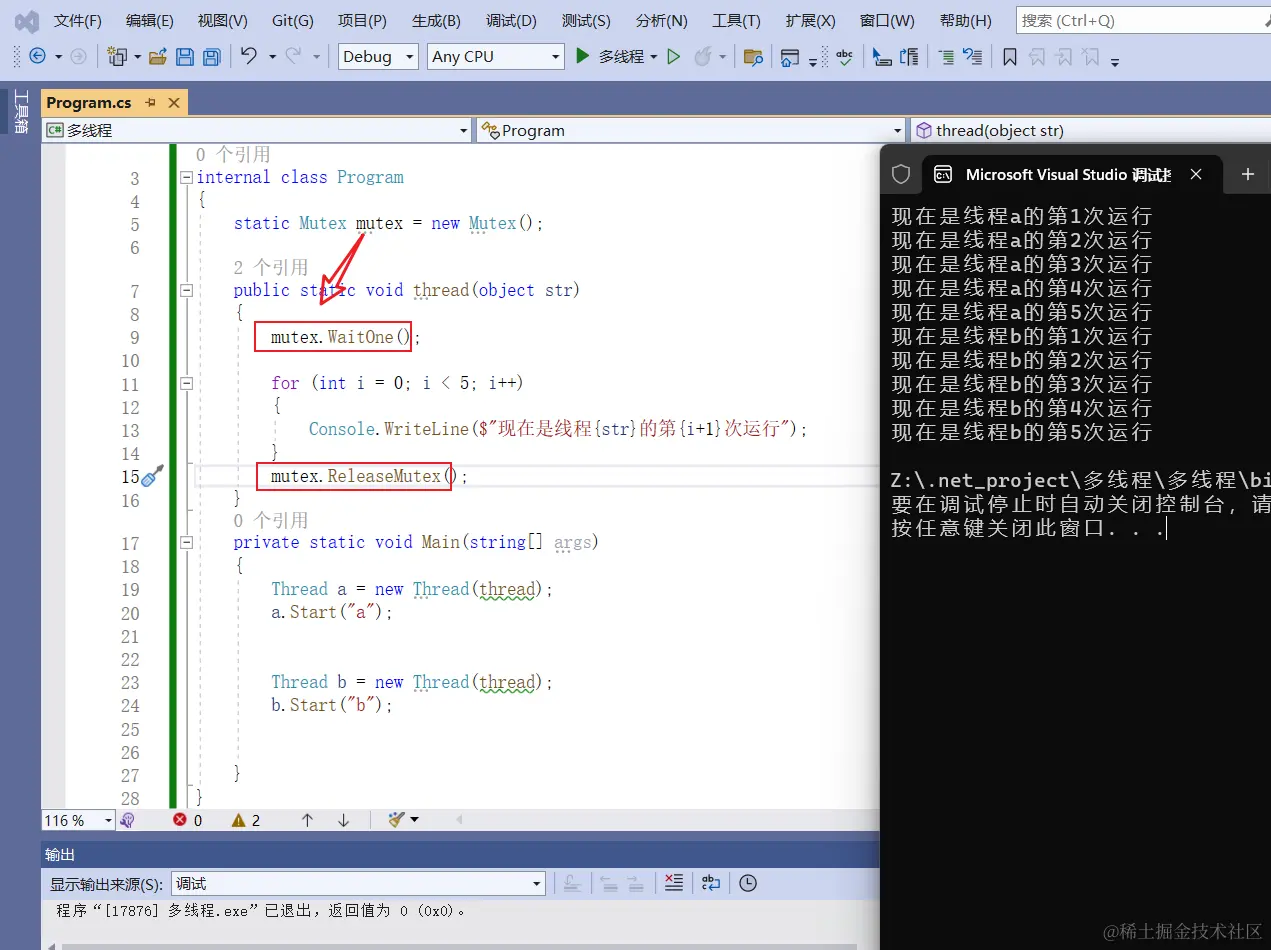Viewport: 1271px width, 950px height.
Task: Click the find in files folder icon
Action: [x=754, y=57]
